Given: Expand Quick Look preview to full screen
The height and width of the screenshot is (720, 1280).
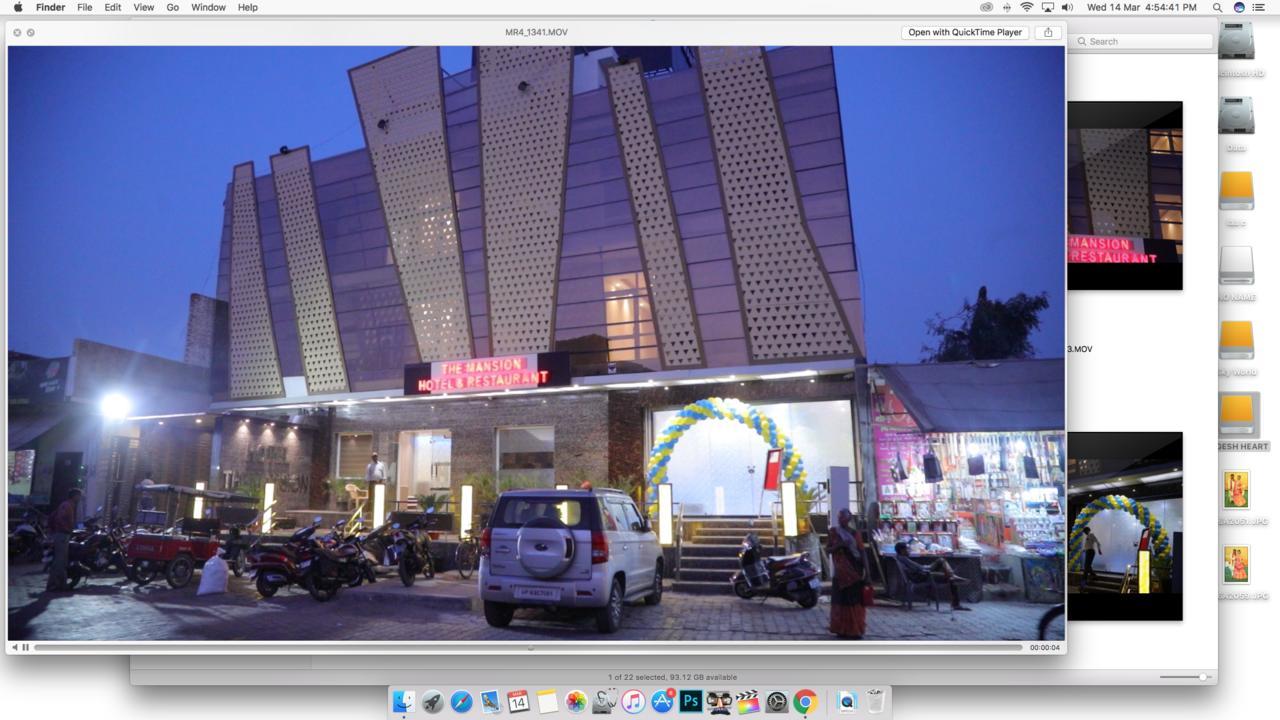Looking at the screenshot, I should tap(31, 32).
